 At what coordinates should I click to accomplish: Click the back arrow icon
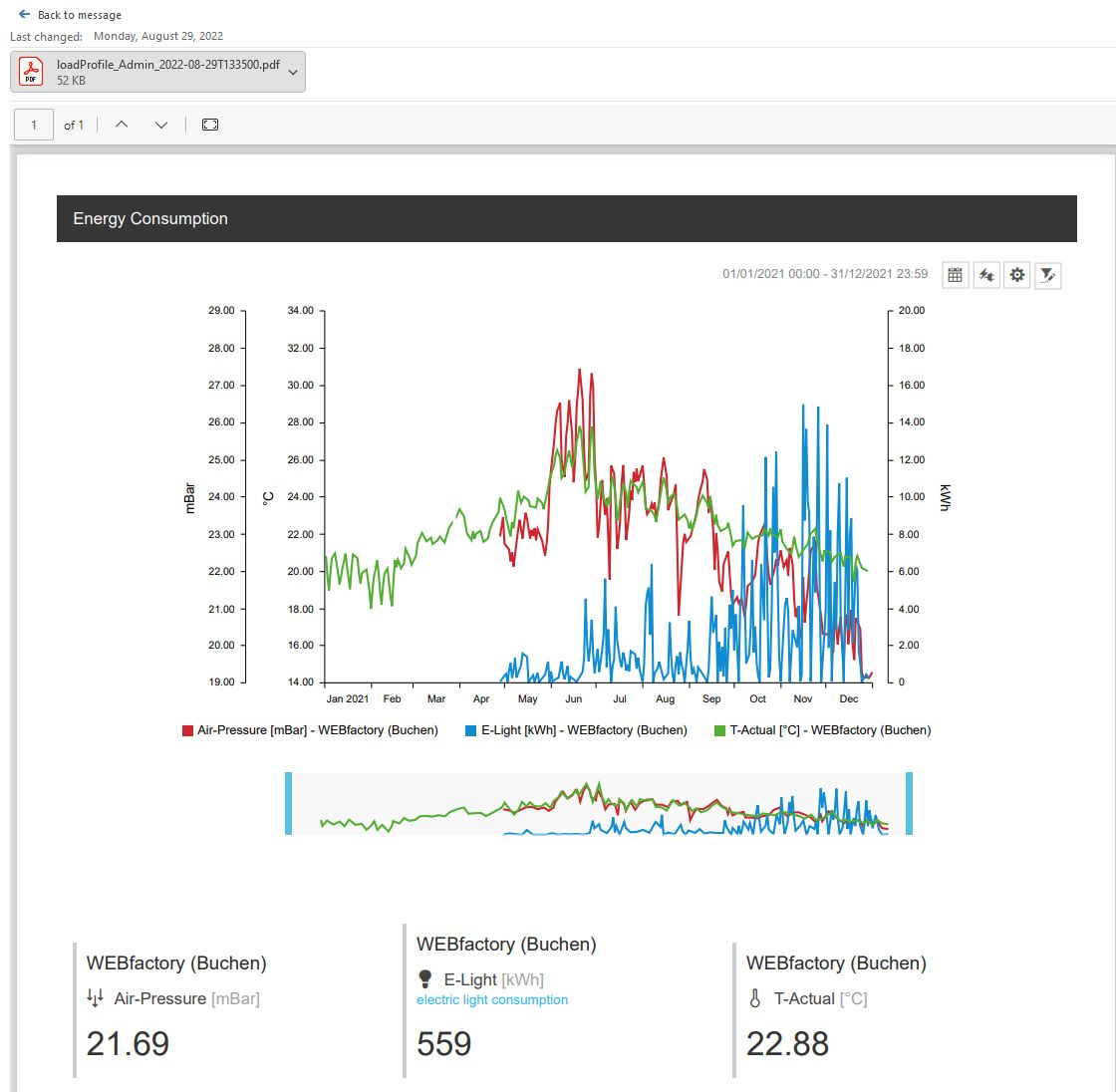coord(24,15)
